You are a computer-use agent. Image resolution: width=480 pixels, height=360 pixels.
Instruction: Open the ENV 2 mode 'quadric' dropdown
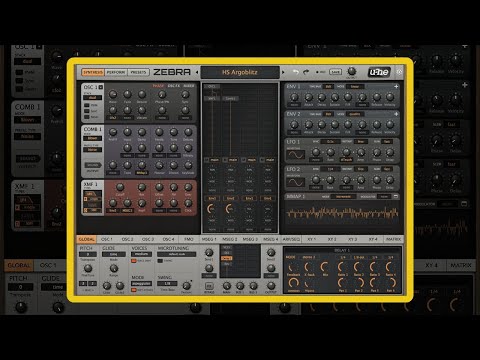(355, 114)
